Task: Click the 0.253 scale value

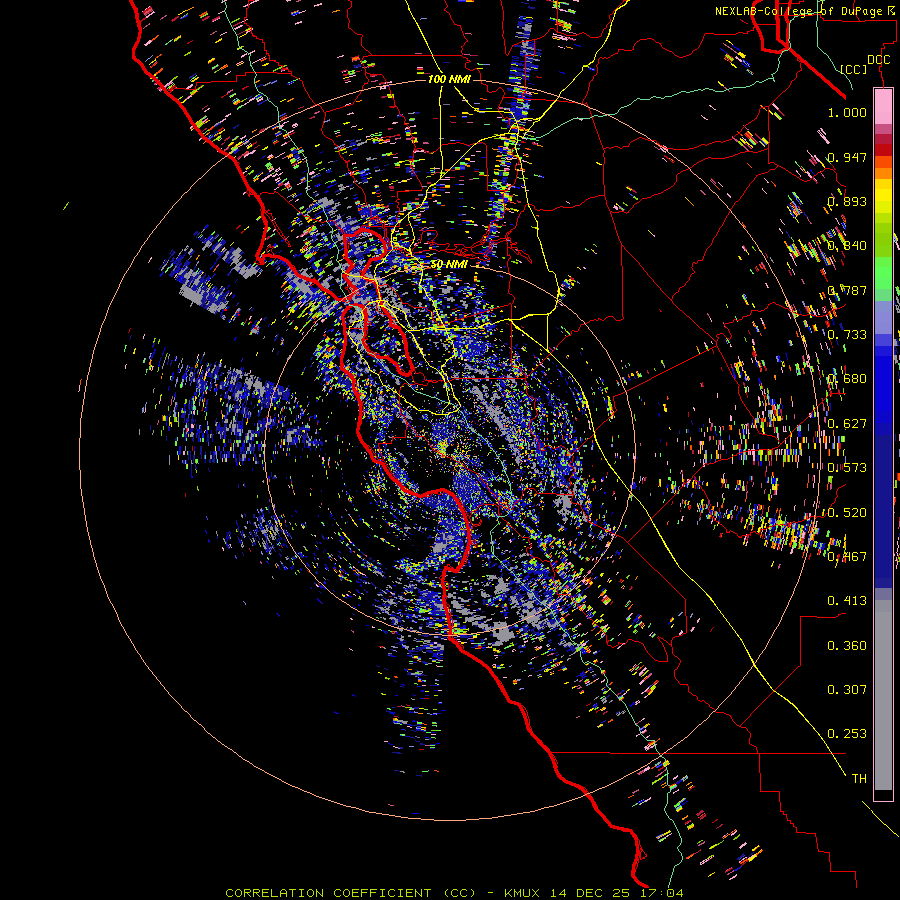Action: coord(847,734)
